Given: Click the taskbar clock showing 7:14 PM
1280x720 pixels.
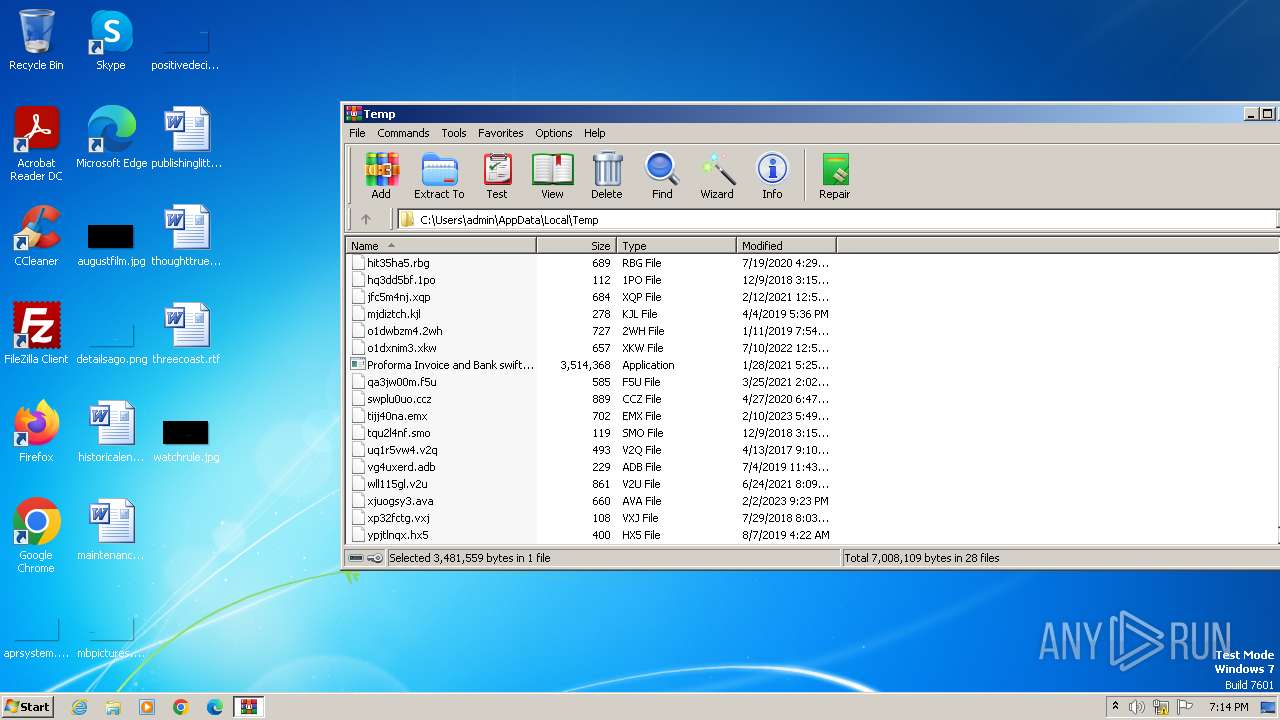Looking at the screenshot, I should (1228, 707).
